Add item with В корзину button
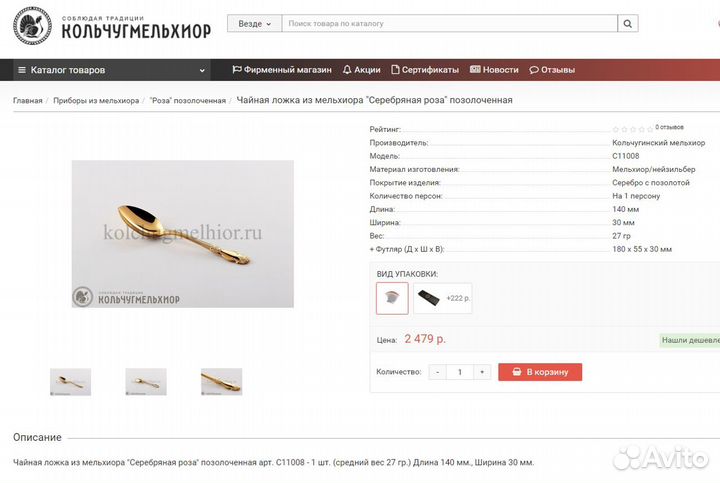The width and height of the screenshot is (720, 483). 540,372
